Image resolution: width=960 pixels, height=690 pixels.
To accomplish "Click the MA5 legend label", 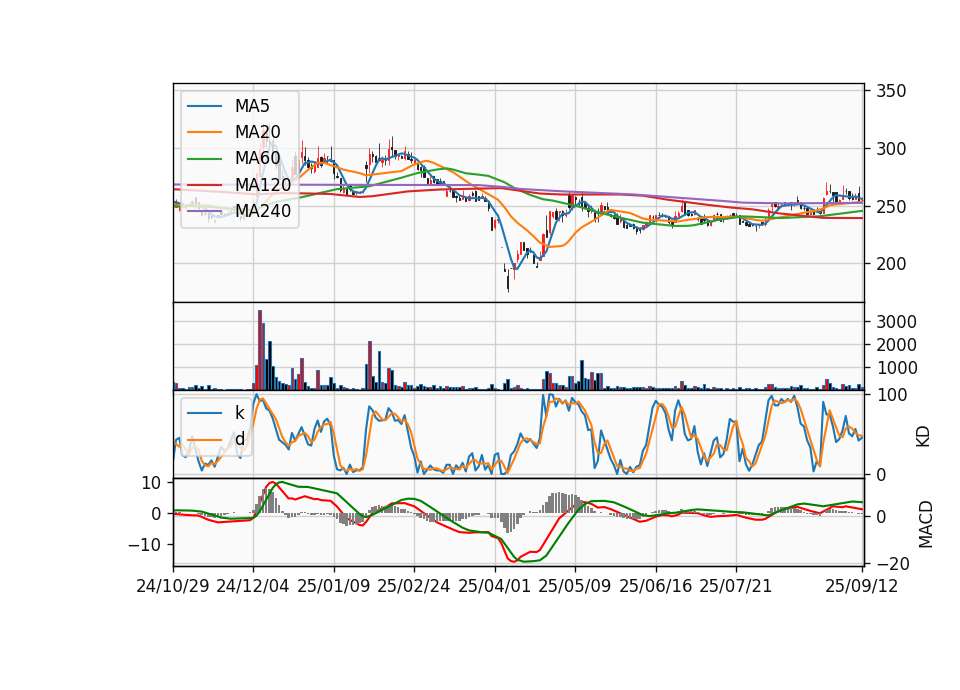I will tap(252, 106).
